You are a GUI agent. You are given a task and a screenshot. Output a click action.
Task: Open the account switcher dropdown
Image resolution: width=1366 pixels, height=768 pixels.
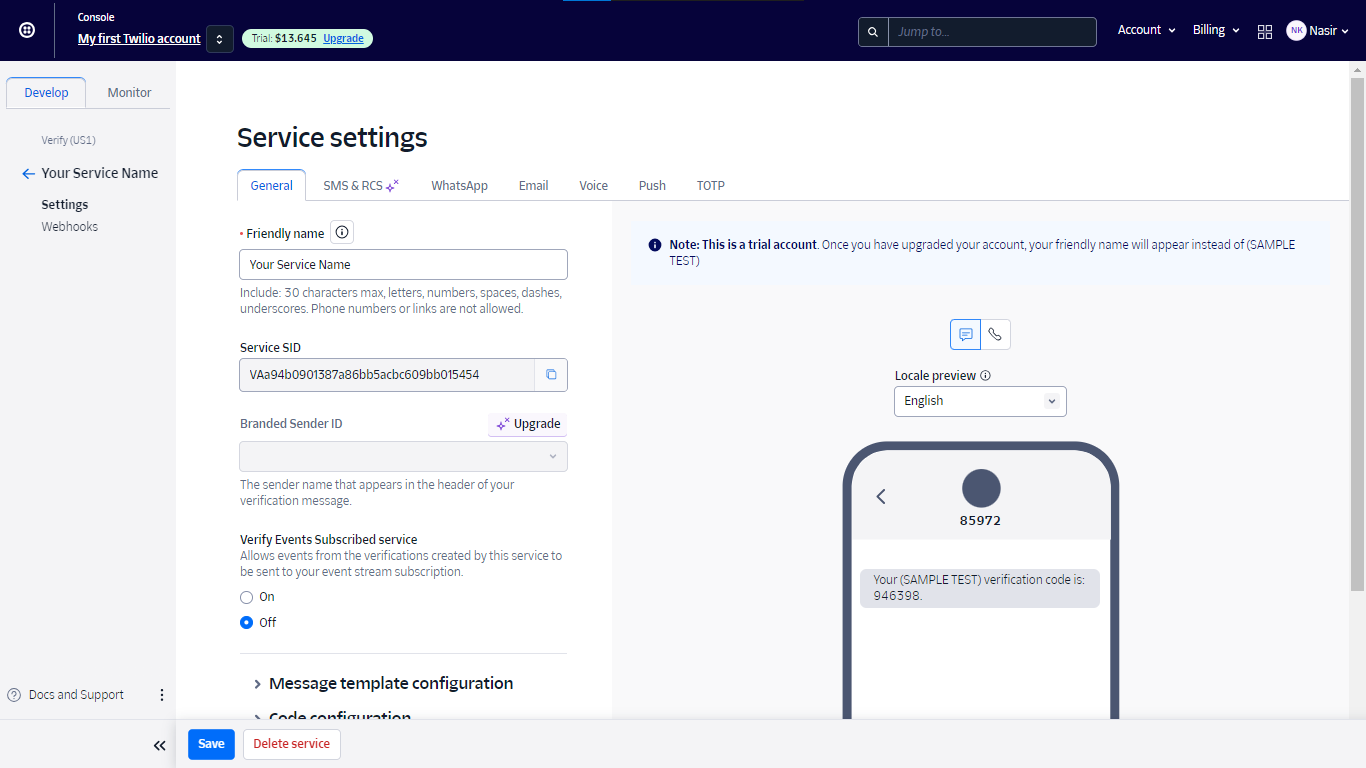(x=220, y=39)
